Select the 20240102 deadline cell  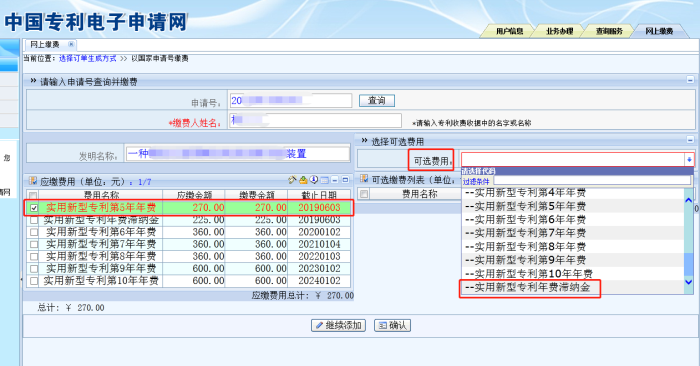tap(319, 281)
